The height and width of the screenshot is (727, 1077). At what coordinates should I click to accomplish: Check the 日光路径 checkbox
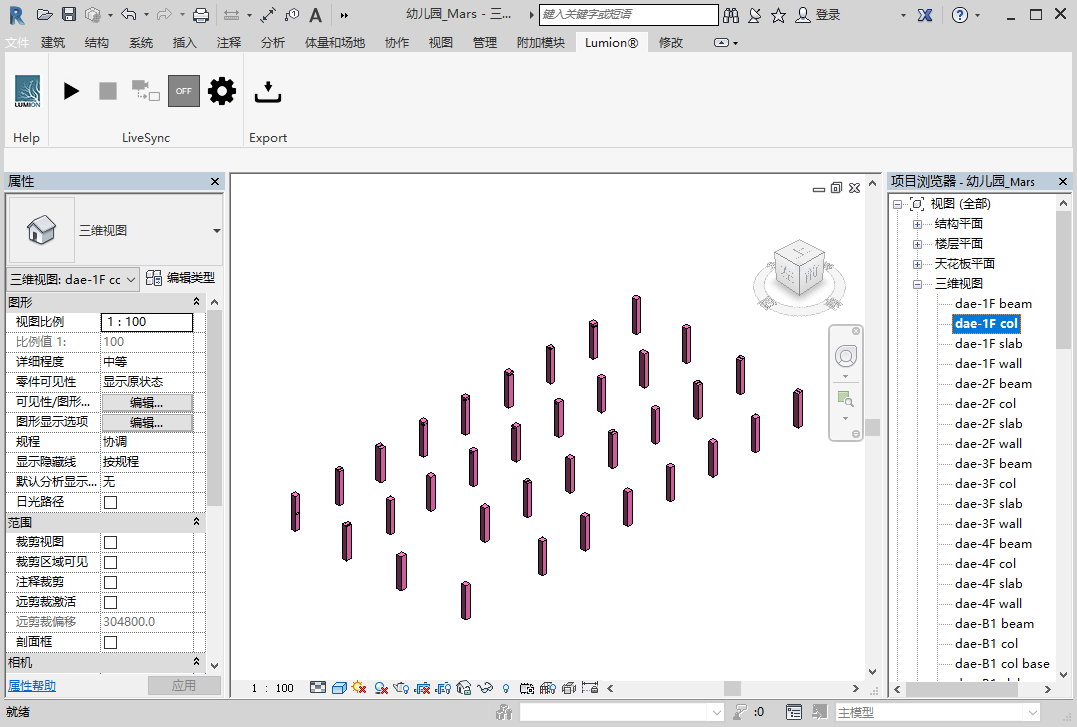(111, 502)
